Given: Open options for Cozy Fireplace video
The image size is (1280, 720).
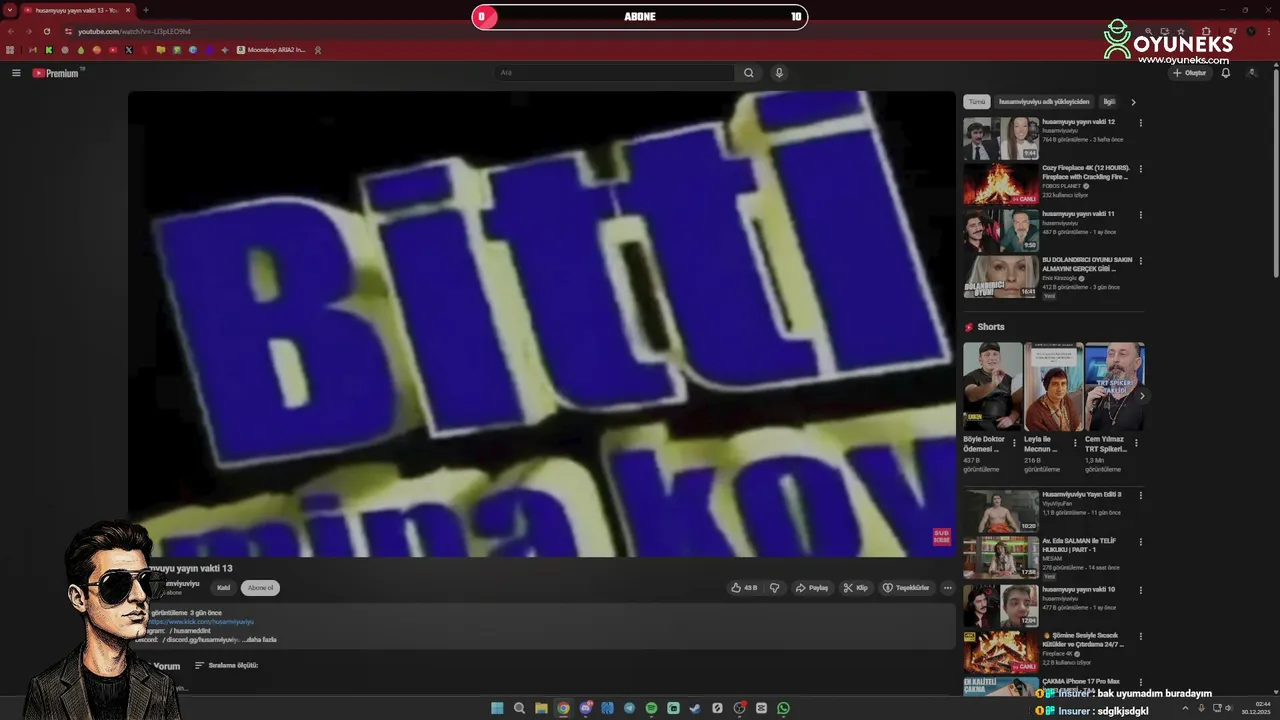Looking at the screenshot, I should pyautogui.click(x=1140, y=170).
